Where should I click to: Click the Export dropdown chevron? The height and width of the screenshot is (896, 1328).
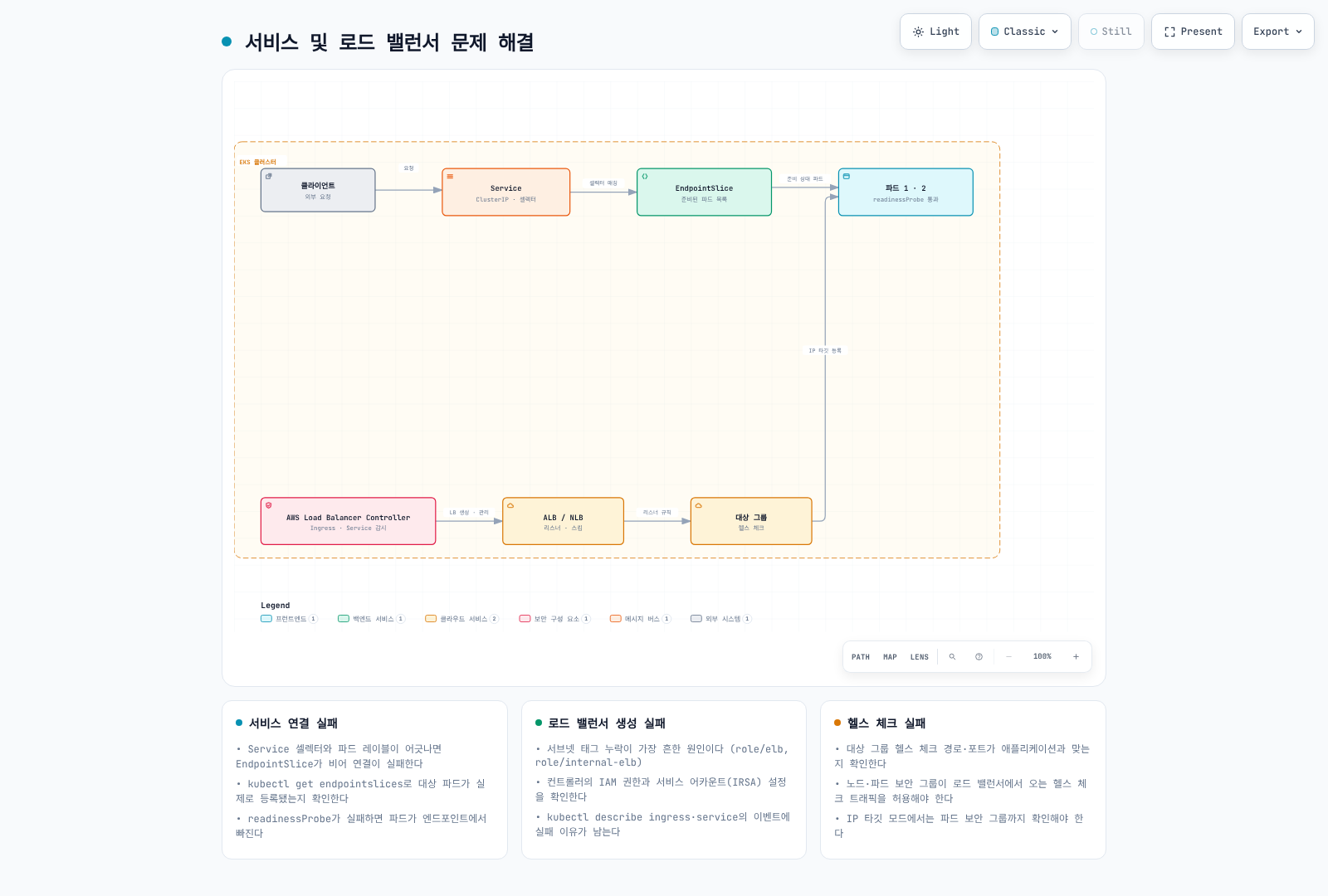click(1299, 32)
